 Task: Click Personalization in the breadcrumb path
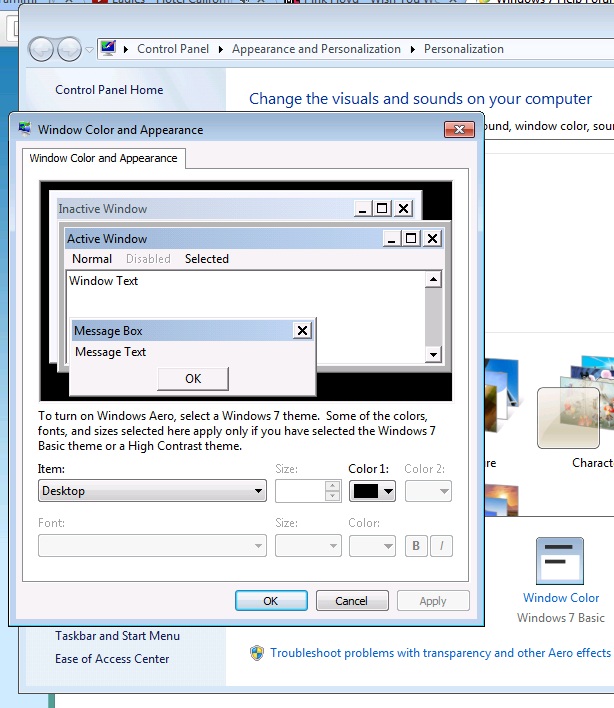coord(464,49)
